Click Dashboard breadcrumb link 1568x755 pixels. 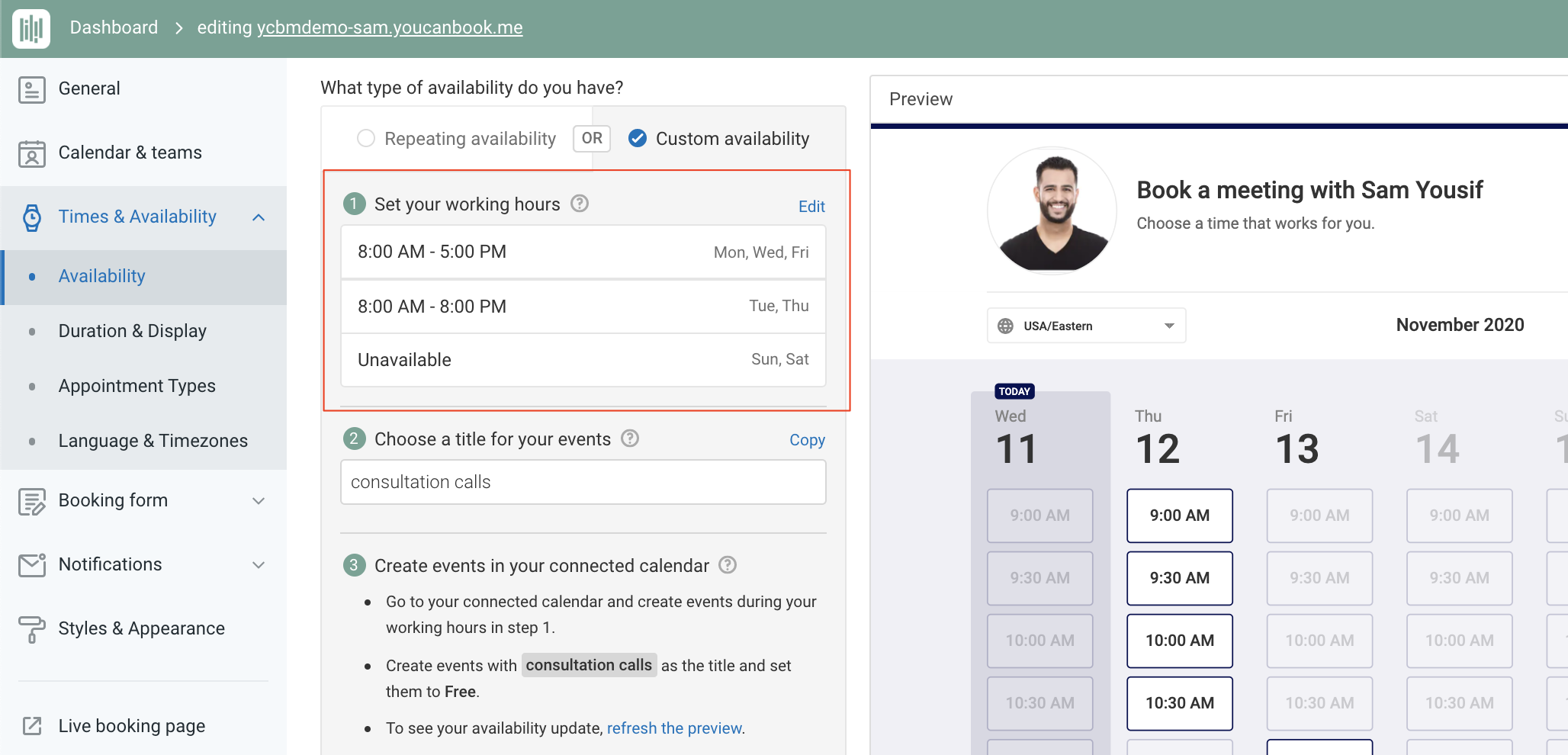point(114,27)
